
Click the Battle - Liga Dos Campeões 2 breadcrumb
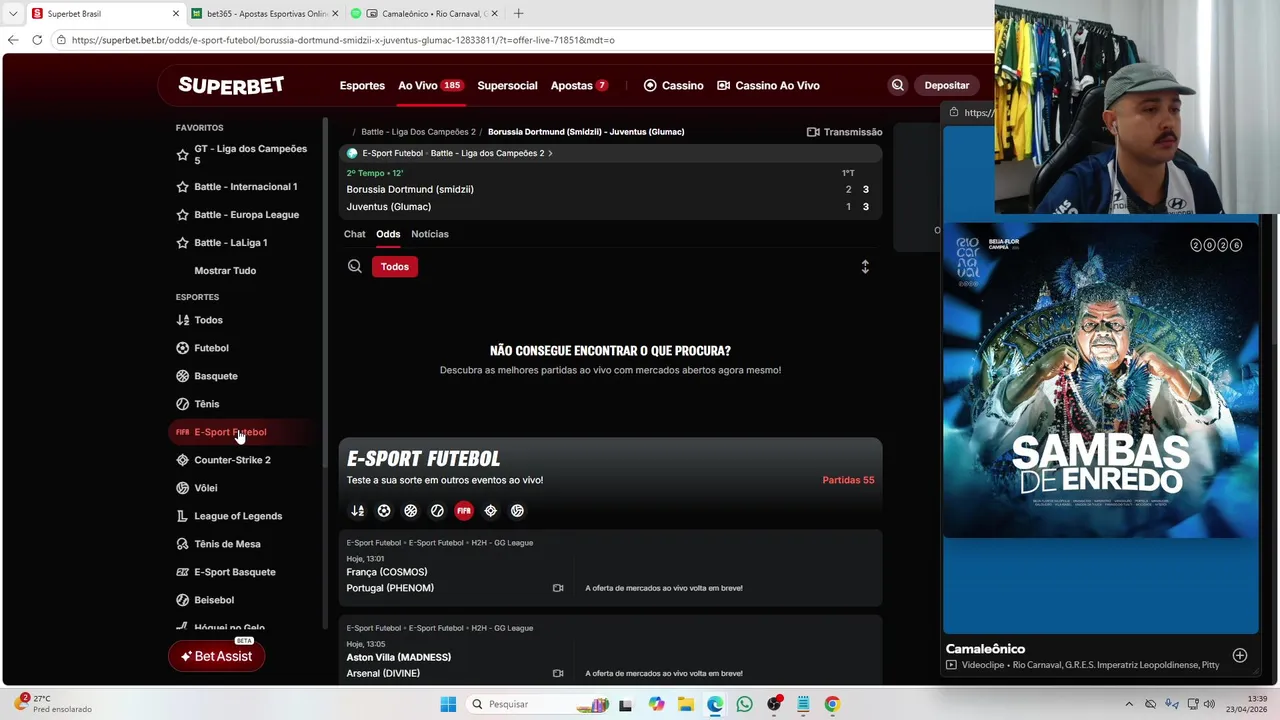click(x=418, y=132)
